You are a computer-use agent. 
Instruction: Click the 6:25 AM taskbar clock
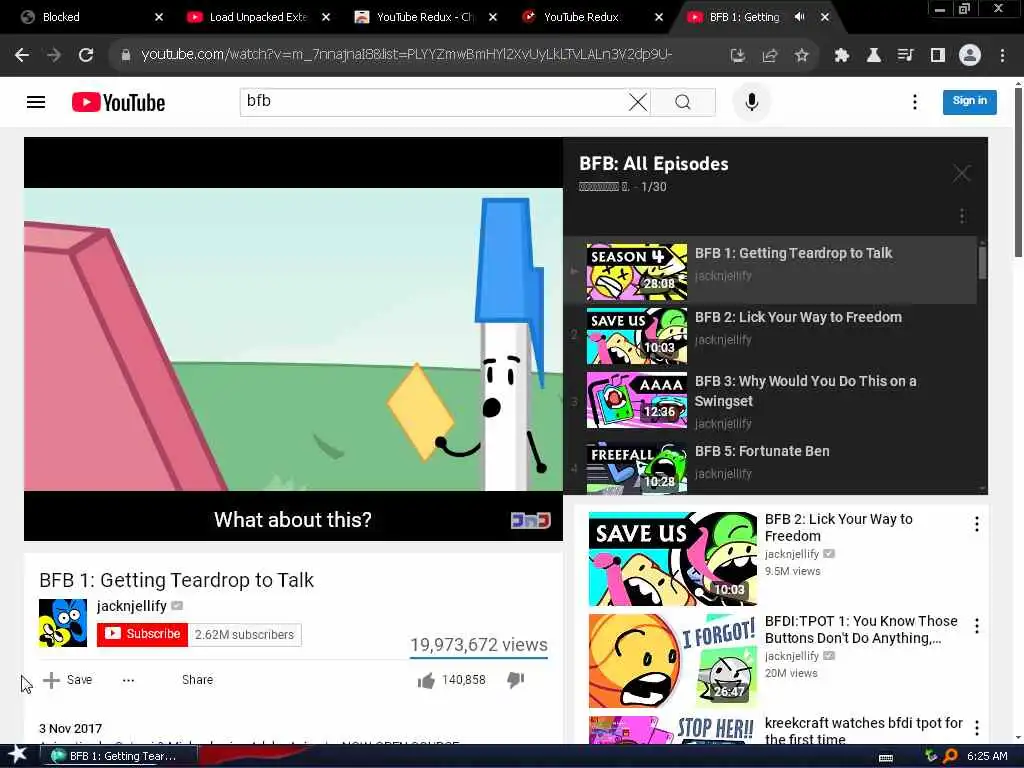coord(987,756)
